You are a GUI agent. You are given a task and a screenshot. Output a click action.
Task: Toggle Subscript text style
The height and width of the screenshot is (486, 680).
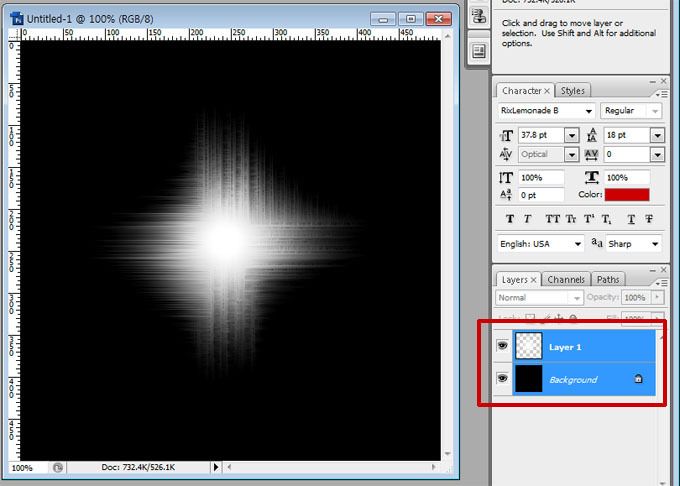point(607,219)
